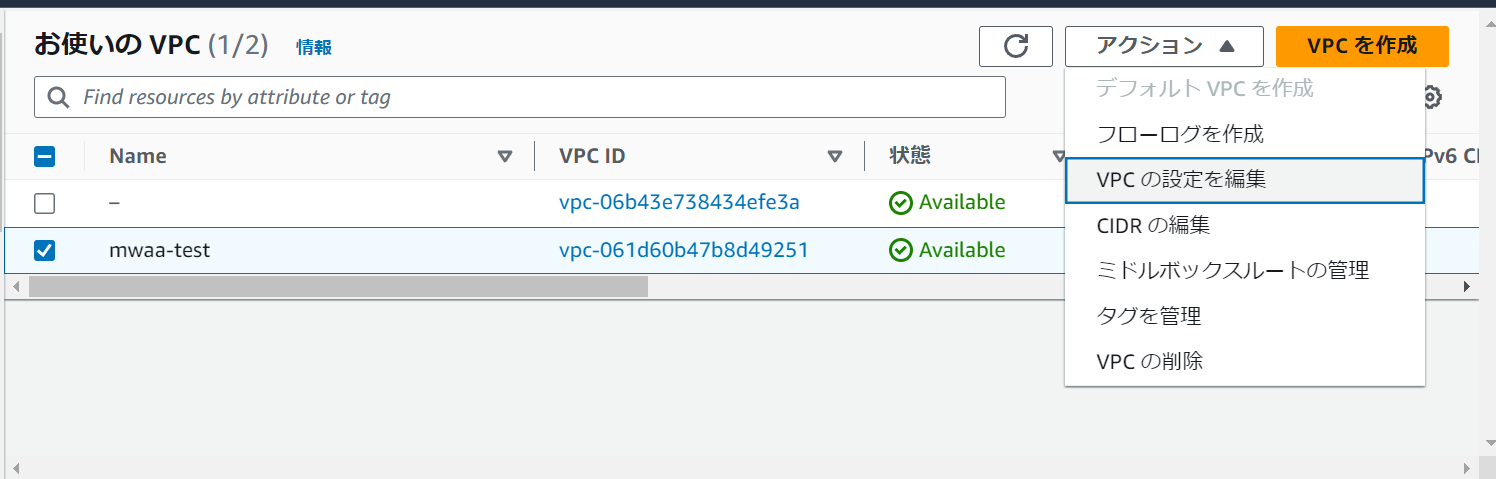
Task: Open the table settings gear icon
Action: click(x=1432, y=97)
